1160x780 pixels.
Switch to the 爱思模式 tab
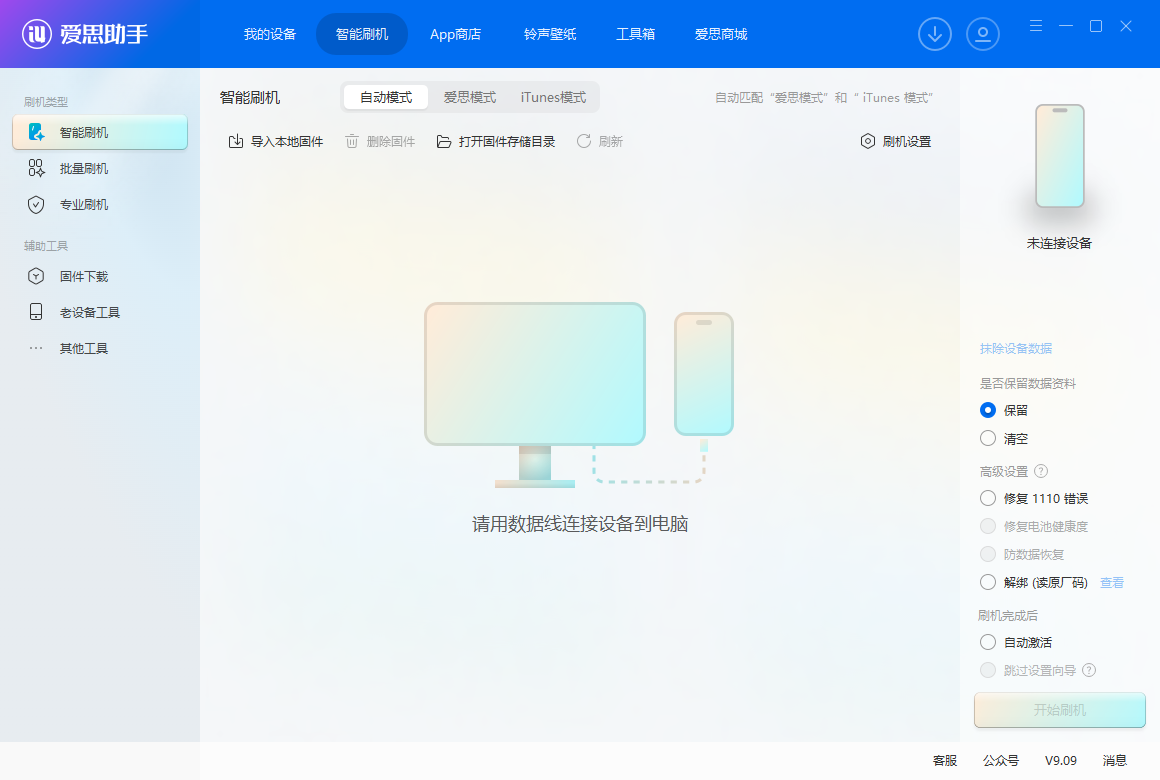pos(469,97)
